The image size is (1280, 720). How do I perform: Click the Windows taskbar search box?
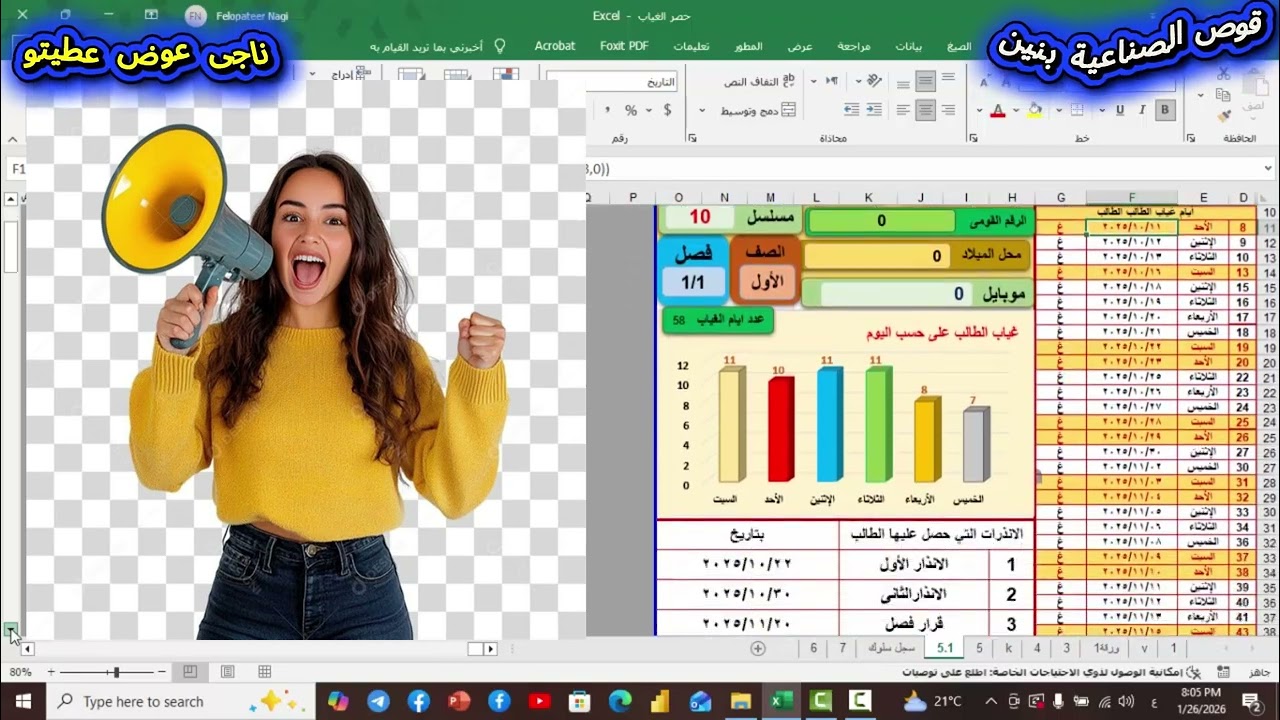[180, 701]
